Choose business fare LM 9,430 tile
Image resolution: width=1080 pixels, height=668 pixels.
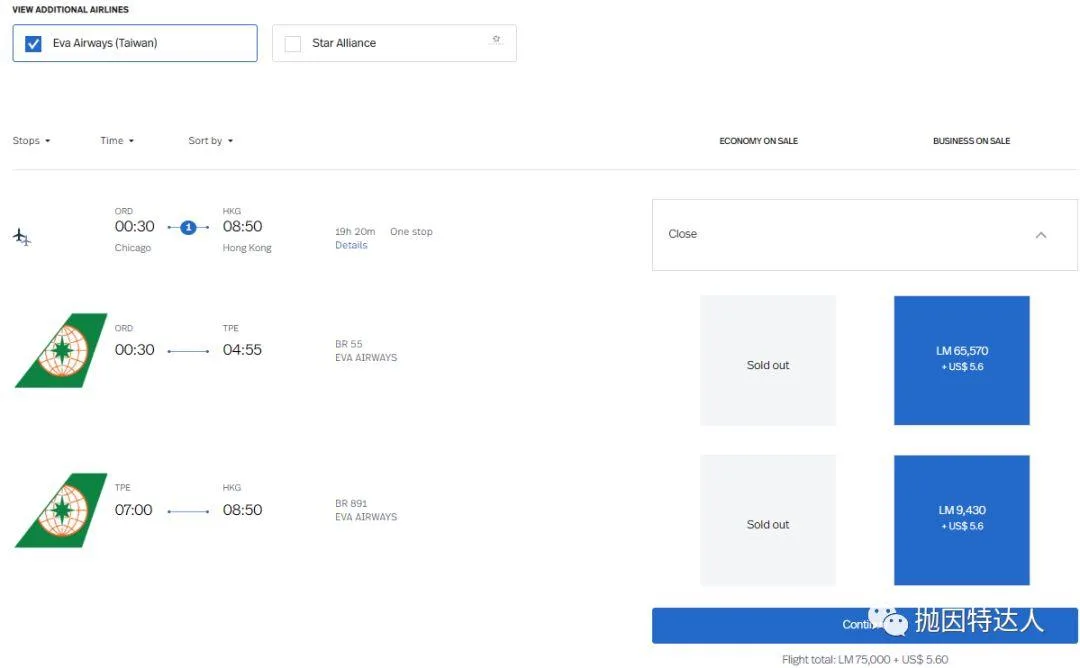coord(961,519)
